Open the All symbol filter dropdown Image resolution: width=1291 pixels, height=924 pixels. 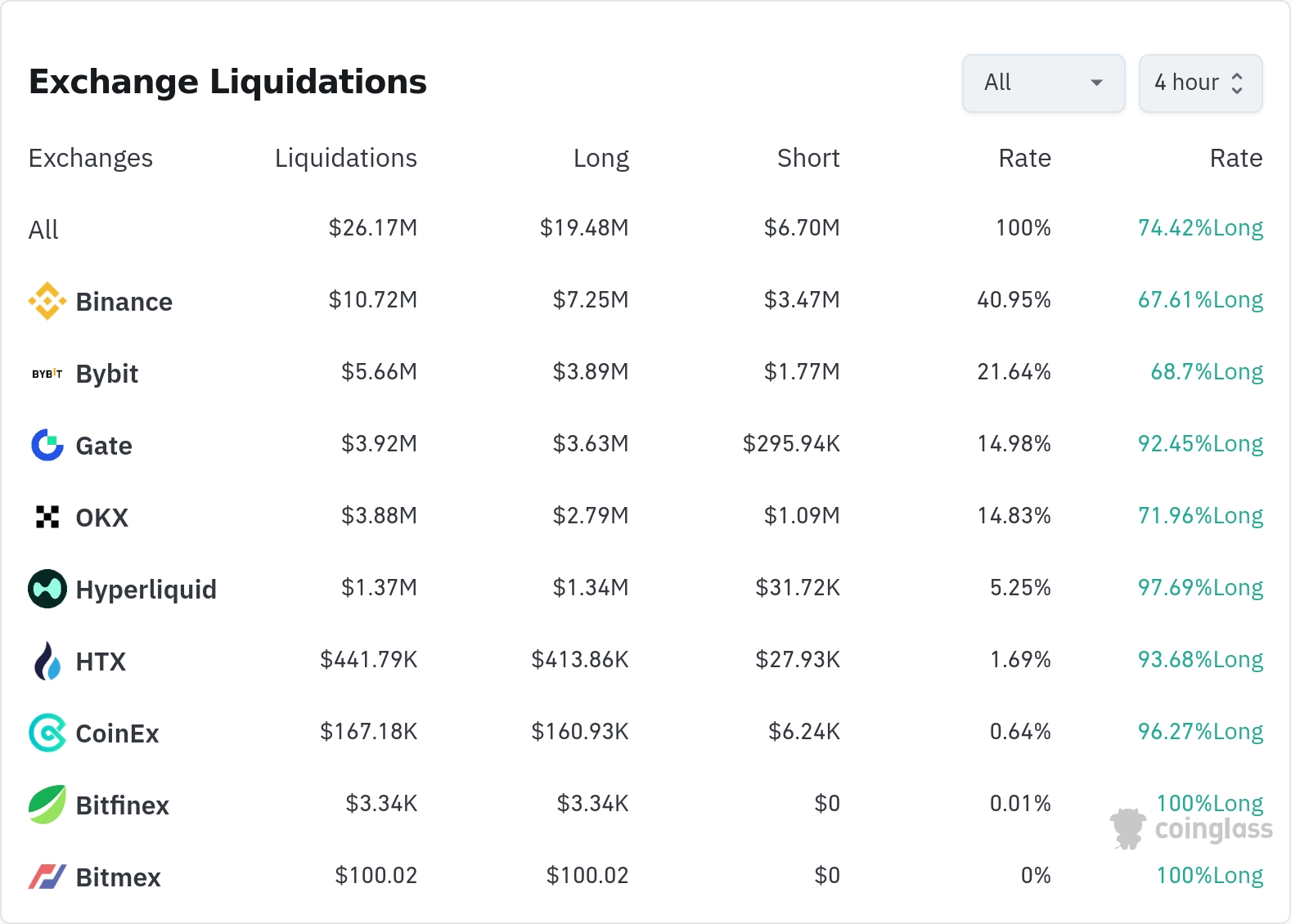1043,83
